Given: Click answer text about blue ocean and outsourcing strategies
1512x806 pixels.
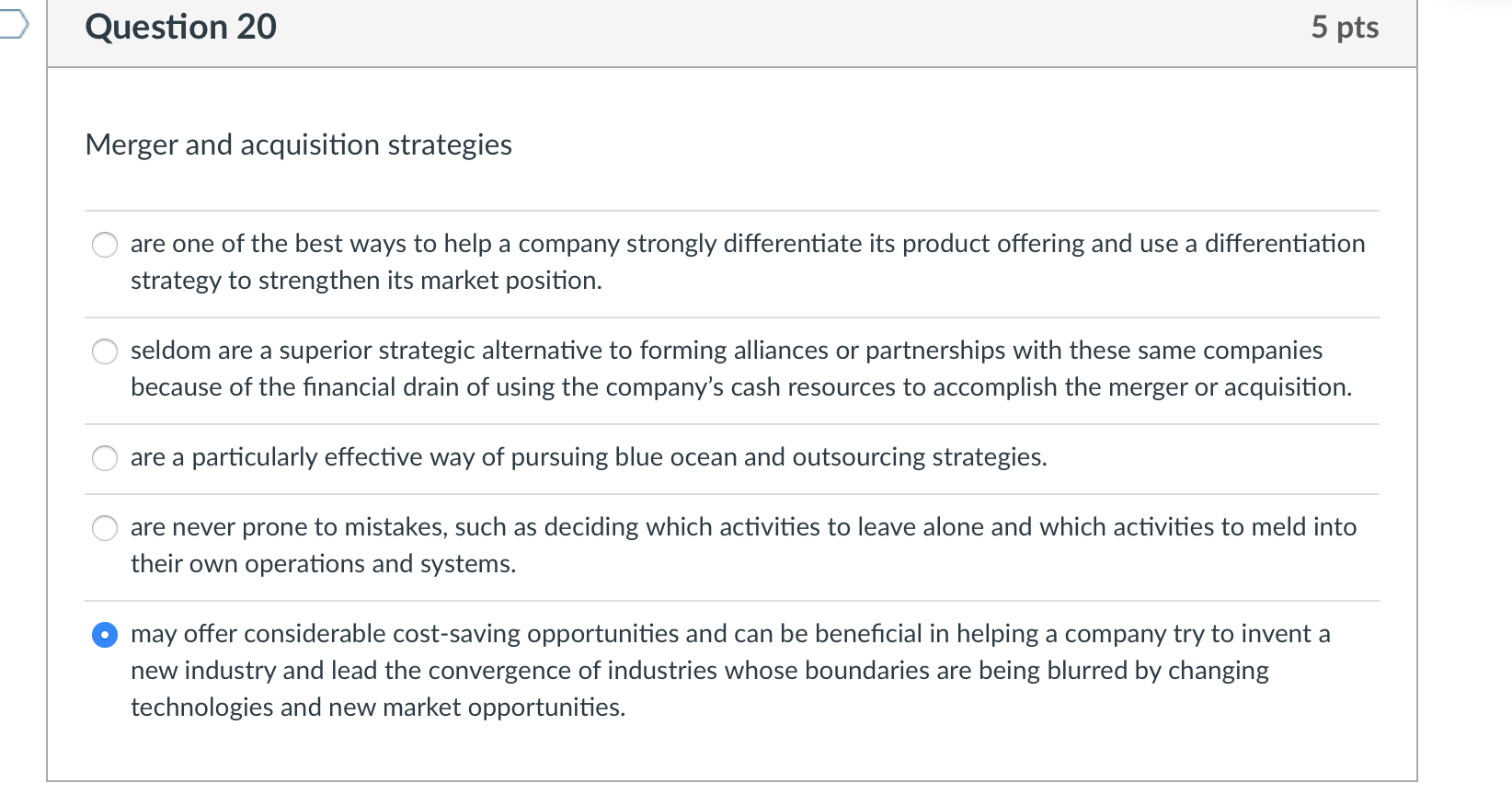Looking at the screenshot, I should [589, 457].
